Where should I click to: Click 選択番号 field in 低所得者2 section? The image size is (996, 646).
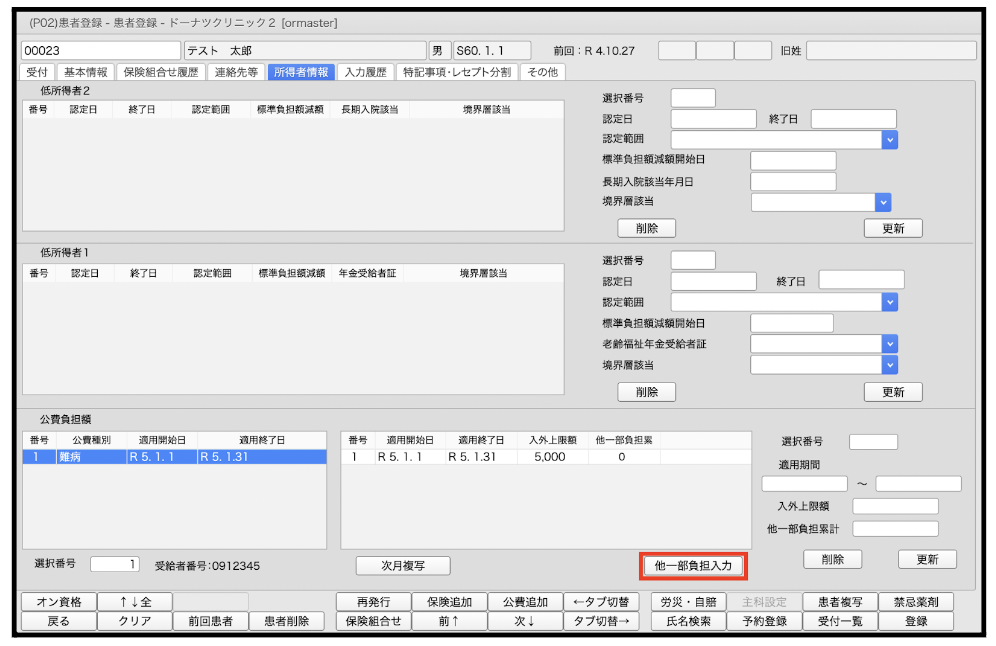[693, 98]
